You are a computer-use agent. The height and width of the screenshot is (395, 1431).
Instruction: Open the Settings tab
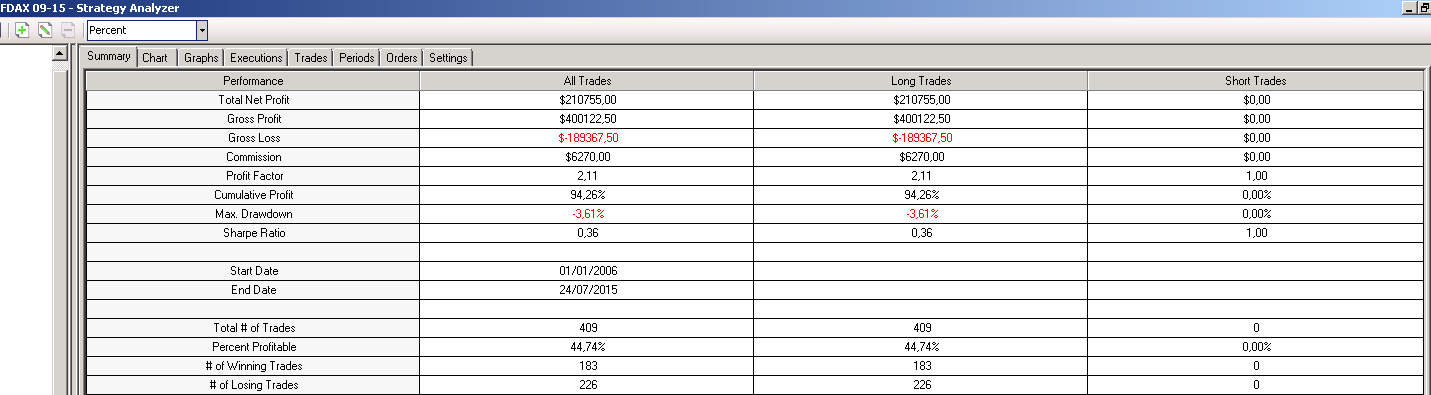(448, 58)
